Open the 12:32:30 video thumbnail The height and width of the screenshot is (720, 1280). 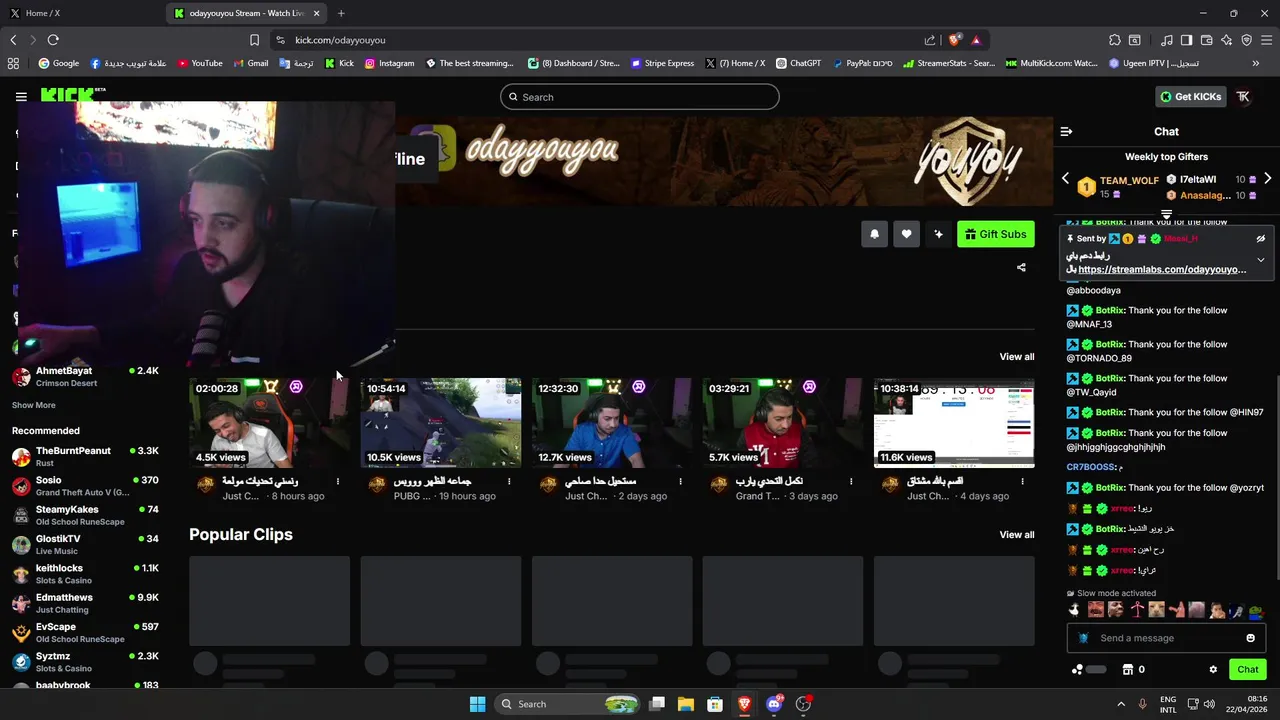(x=611, y=423)
